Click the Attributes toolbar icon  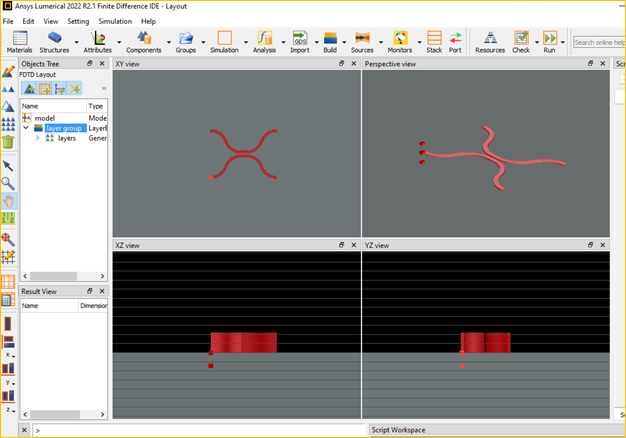(x=97, y=42)
